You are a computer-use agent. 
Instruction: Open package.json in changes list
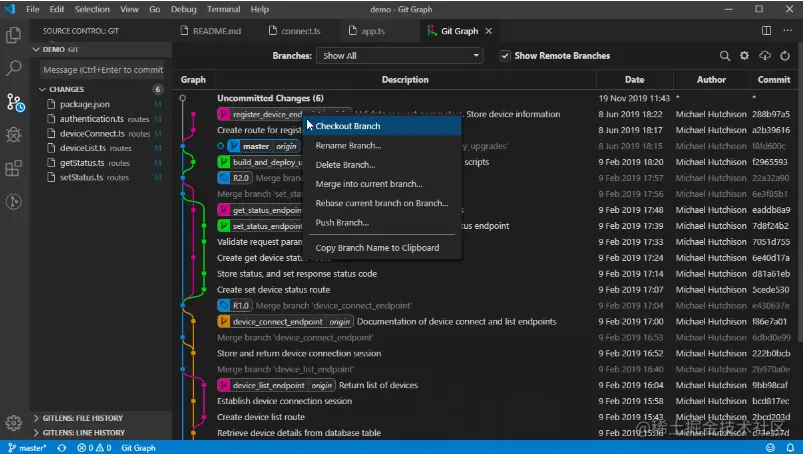(101, 104)
